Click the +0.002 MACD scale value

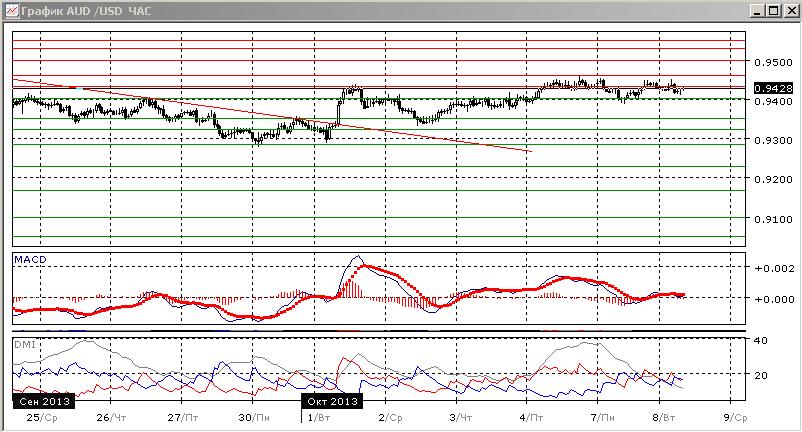[x=774, y=268]
